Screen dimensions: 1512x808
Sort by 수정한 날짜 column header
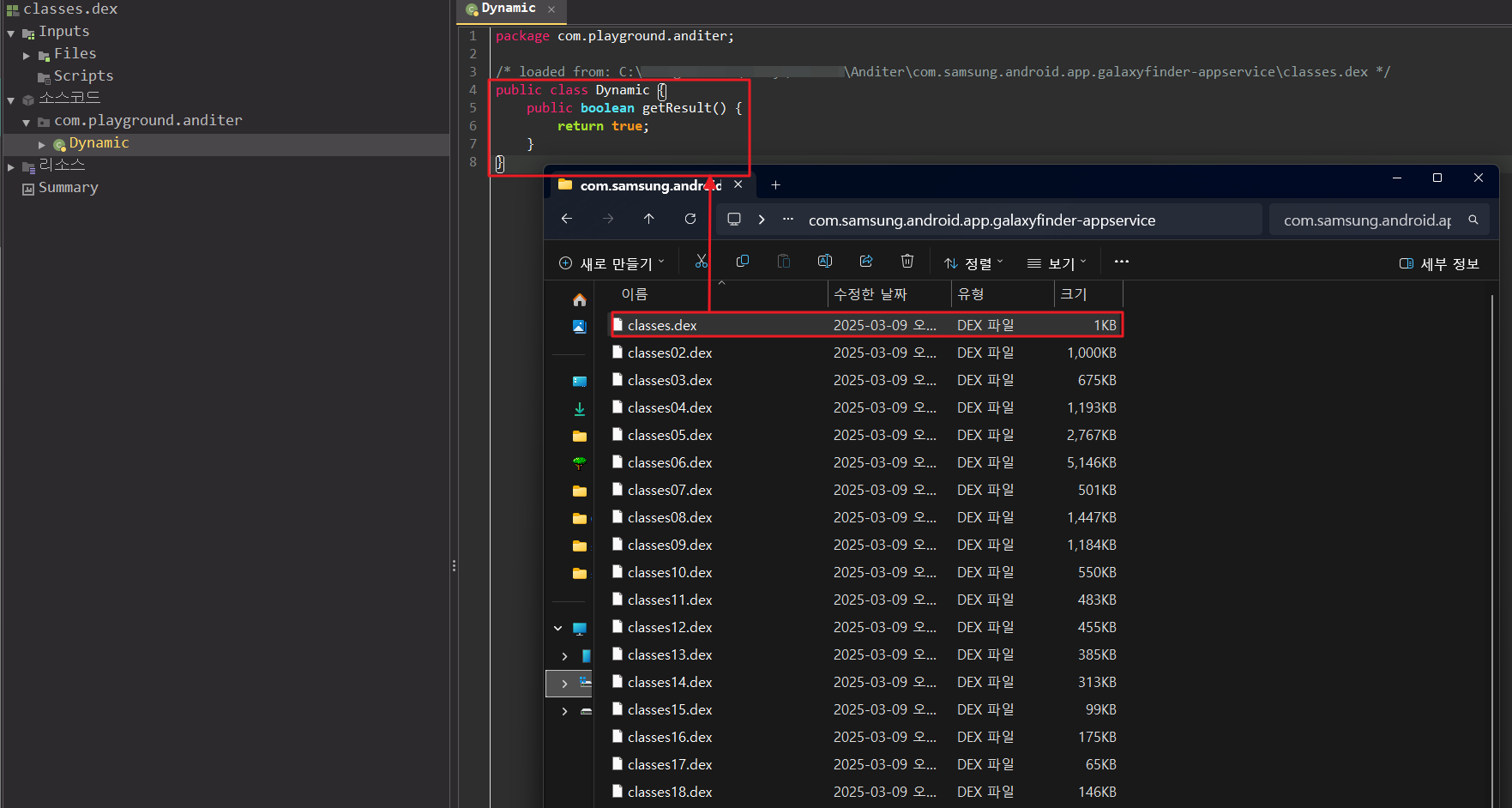pos(889,294)
